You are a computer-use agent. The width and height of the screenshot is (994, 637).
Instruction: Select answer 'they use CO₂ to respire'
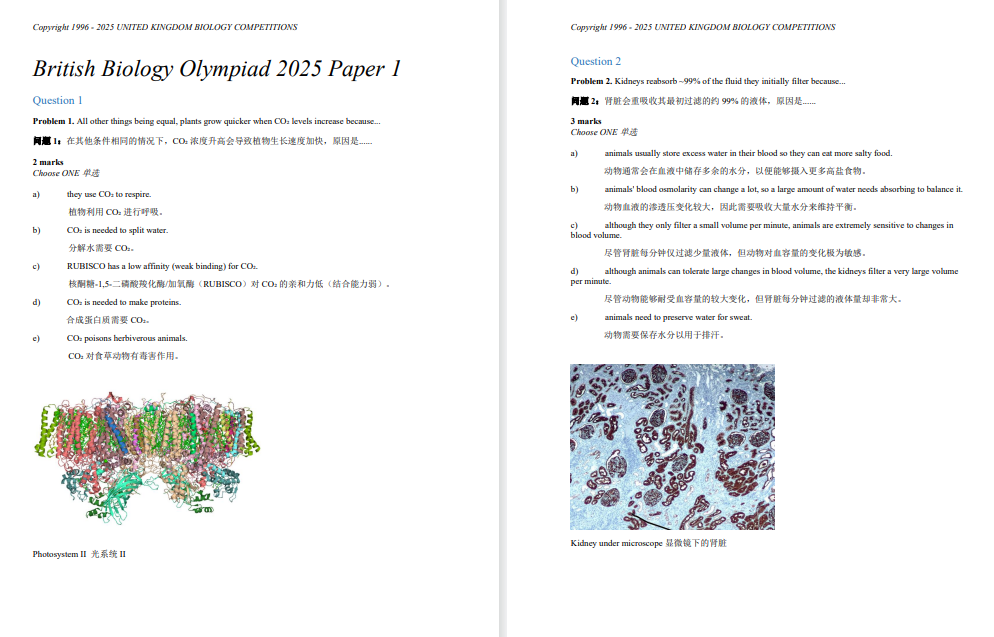tap(109, 194)
